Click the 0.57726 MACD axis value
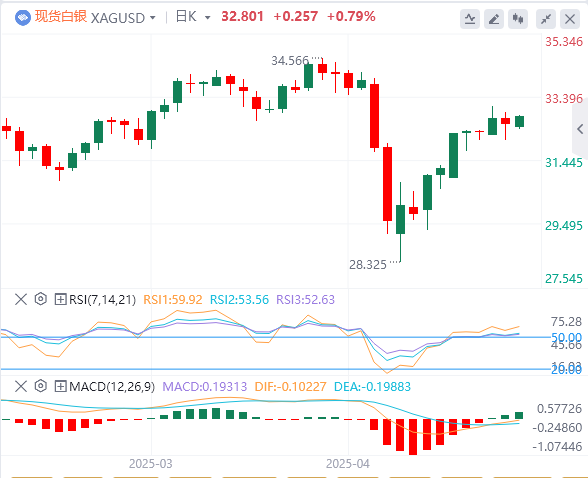Image resolution: width=588 pixels, height=478 pixels. pyautogui.click(x=559, y=409)
